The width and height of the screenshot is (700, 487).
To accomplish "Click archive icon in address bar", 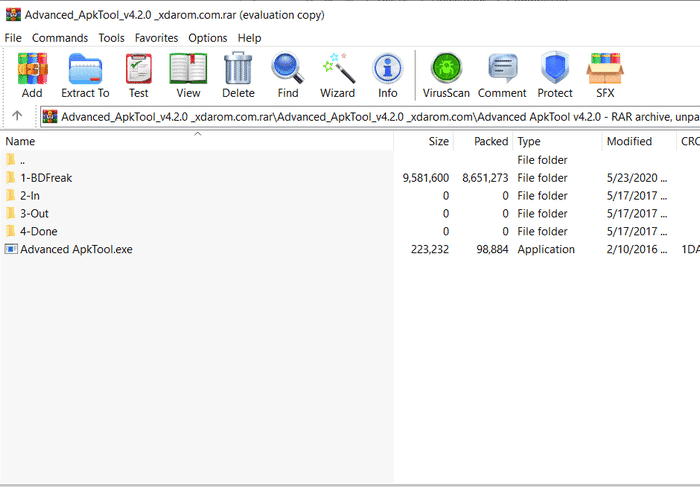I will pyautogui.click(x=50, y=117).
